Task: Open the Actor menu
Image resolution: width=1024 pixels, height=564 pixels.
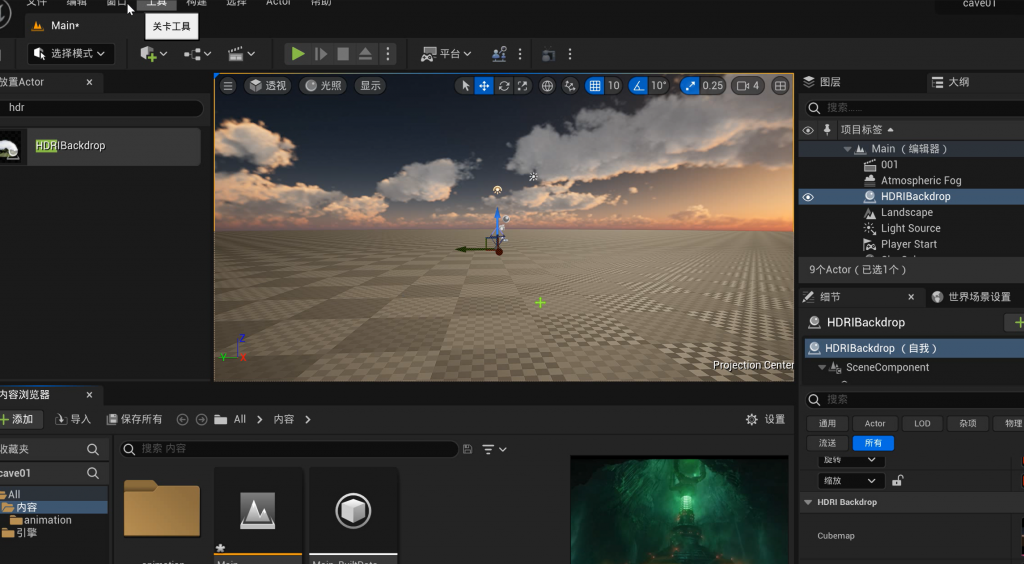Action: point(278,3)
